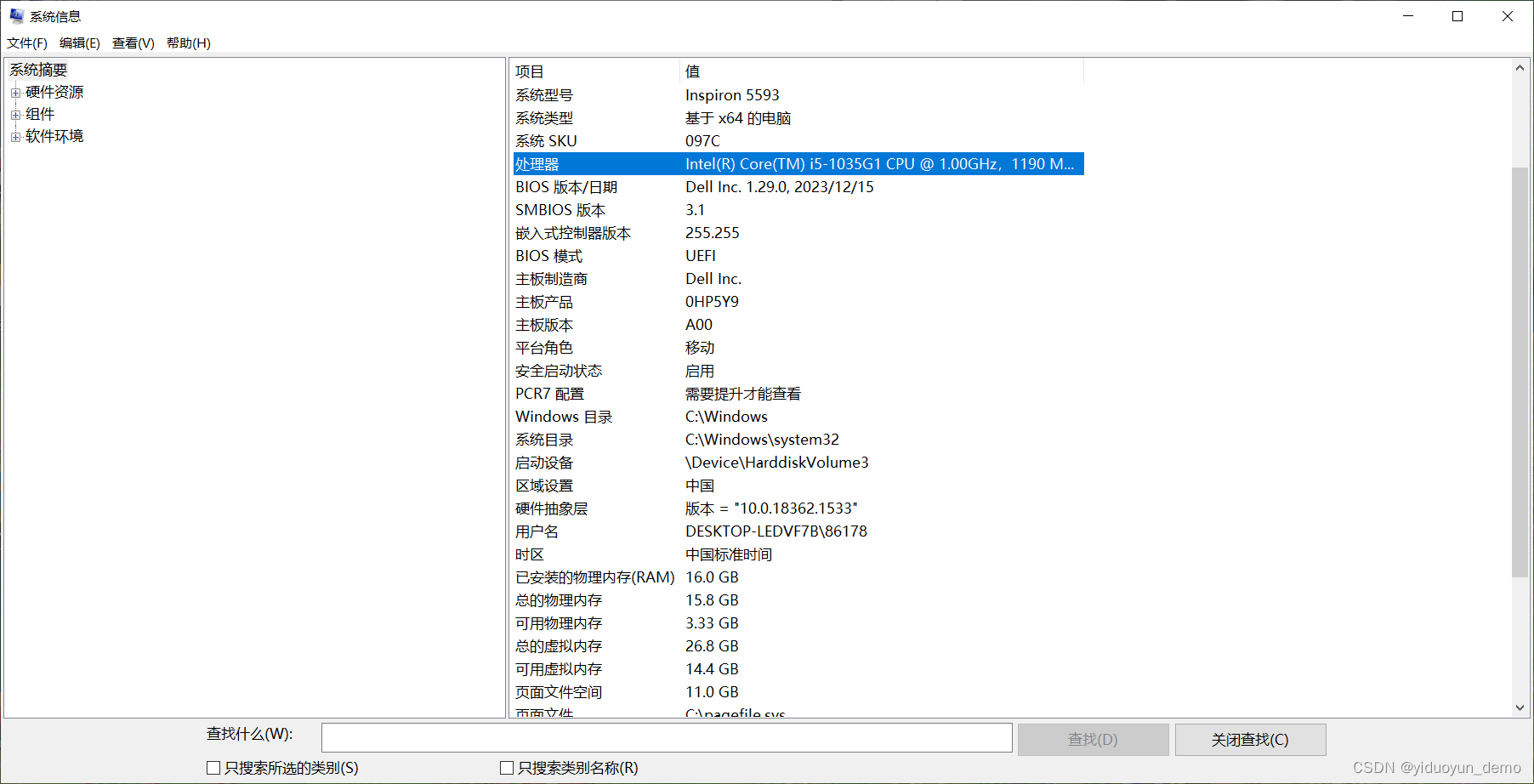This screenshot has height=784, width=1534.
Task: Select the 已安装的物理内存(RAM) row
Action: (x=798, y=577)
